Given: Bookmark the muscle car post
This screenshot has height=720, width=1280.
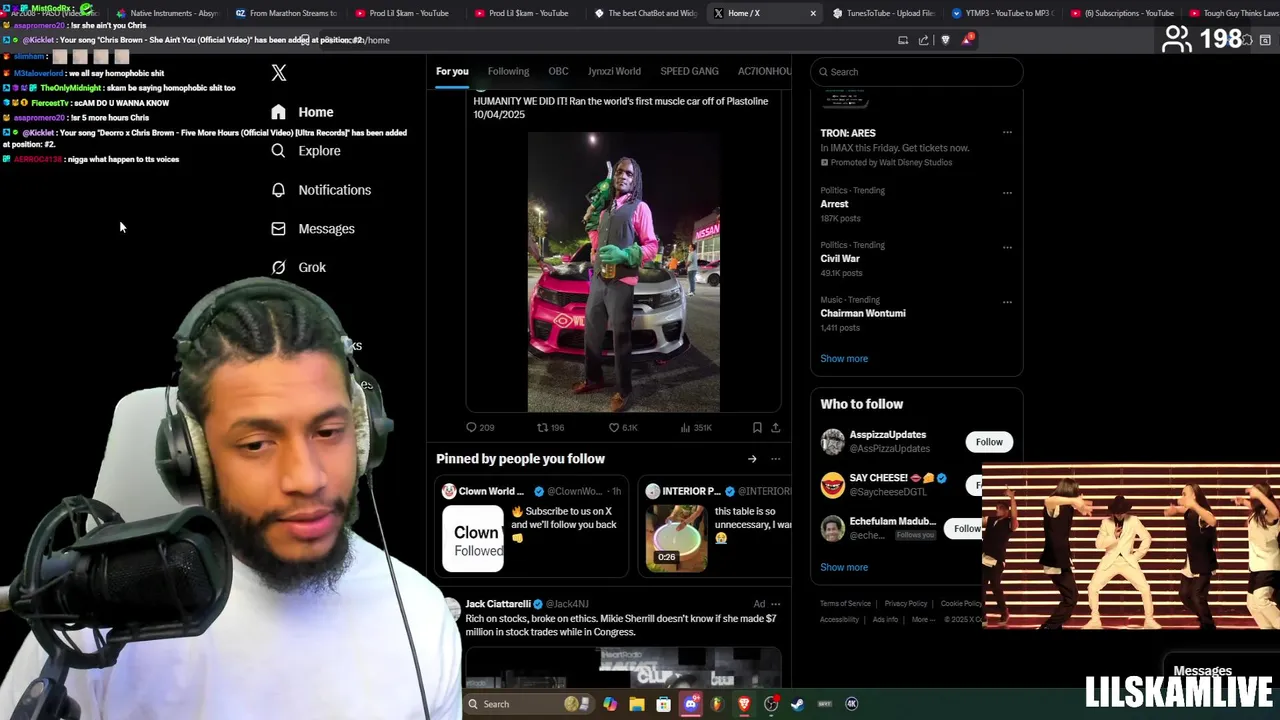Looking at the screenshot, I should tap(757, 428).
